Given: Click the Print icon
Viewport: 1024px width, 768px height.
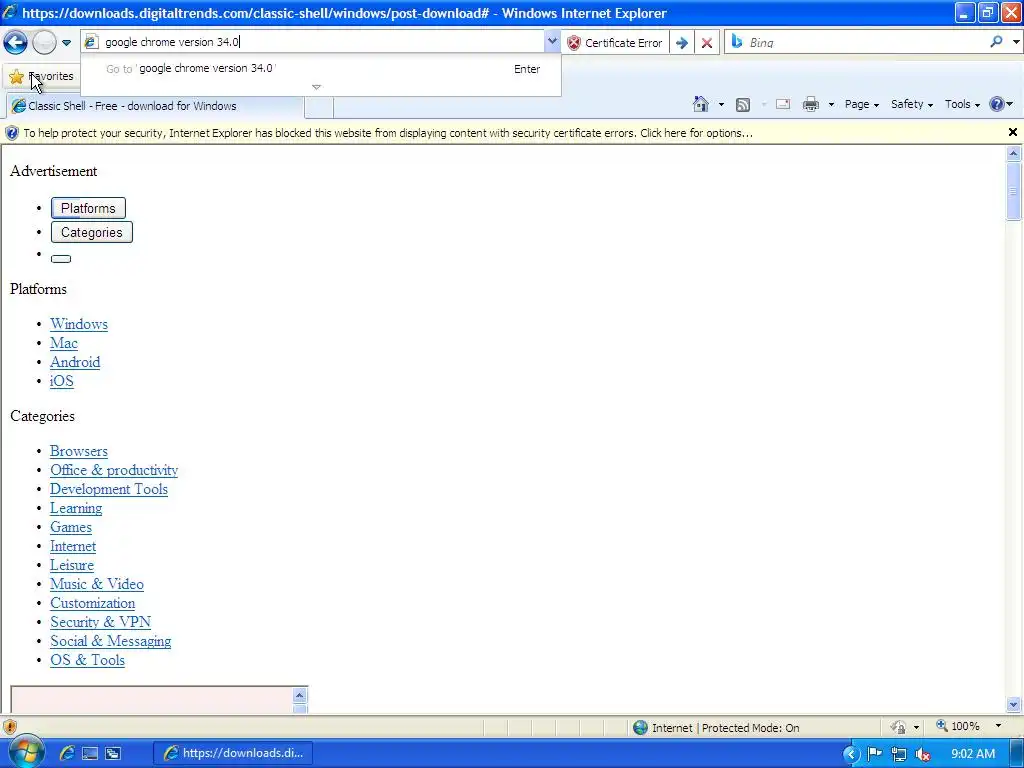Looking at the screenshot, I should point(811,104).
